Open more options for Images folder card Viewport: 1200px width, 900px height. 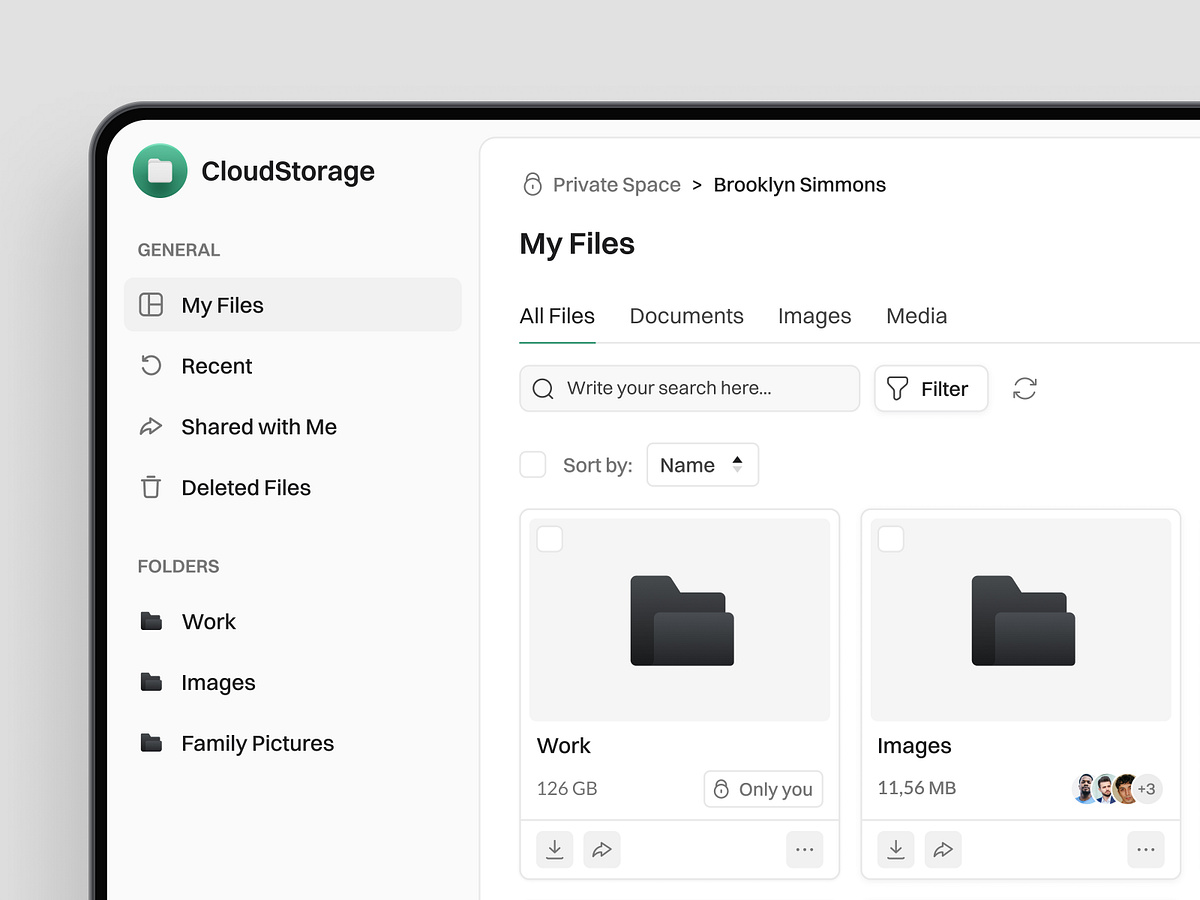click(1146, 850)
